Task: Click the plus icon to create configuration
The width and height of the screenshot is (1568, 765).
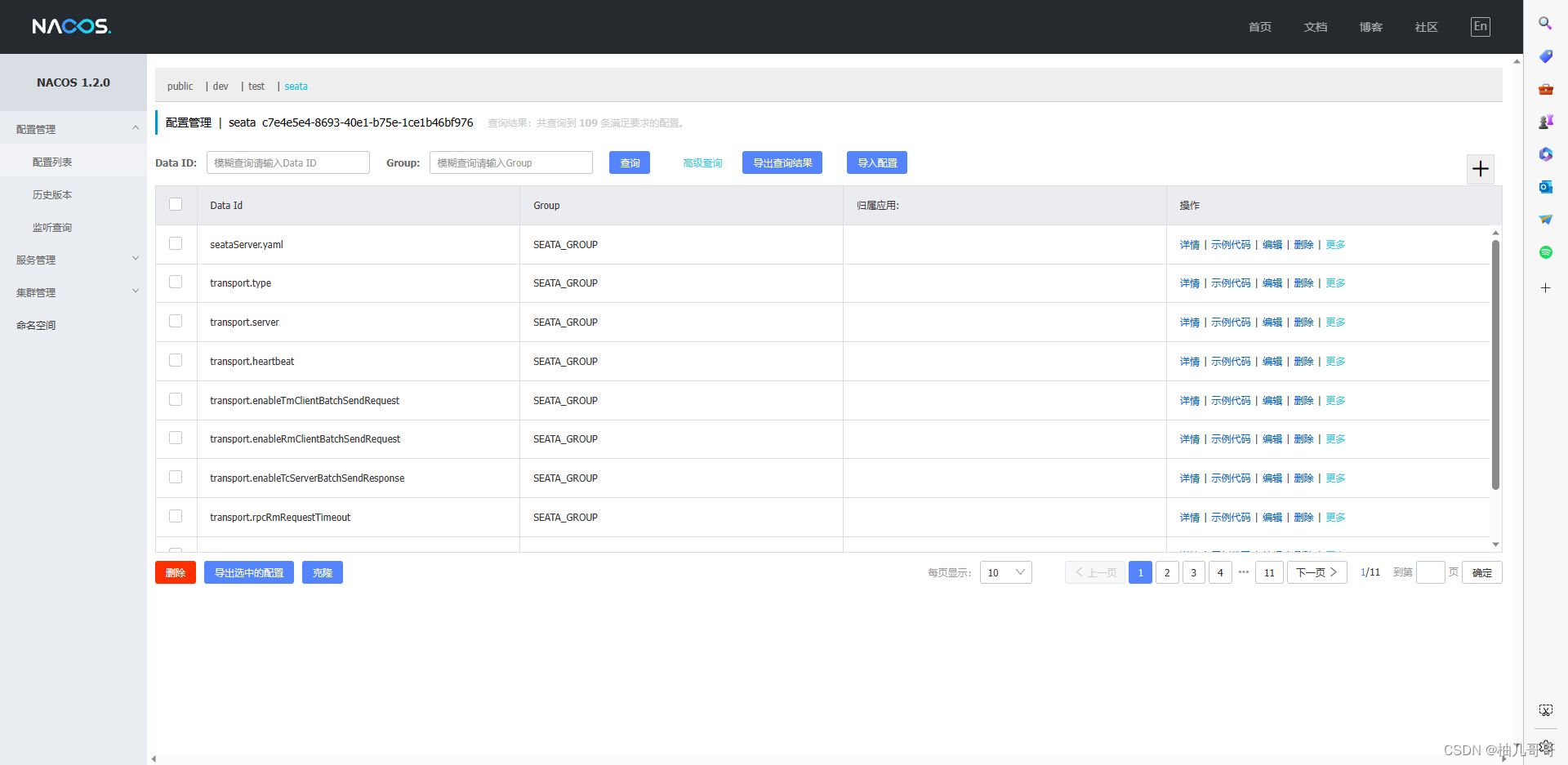Action: tap(1480, 169)
